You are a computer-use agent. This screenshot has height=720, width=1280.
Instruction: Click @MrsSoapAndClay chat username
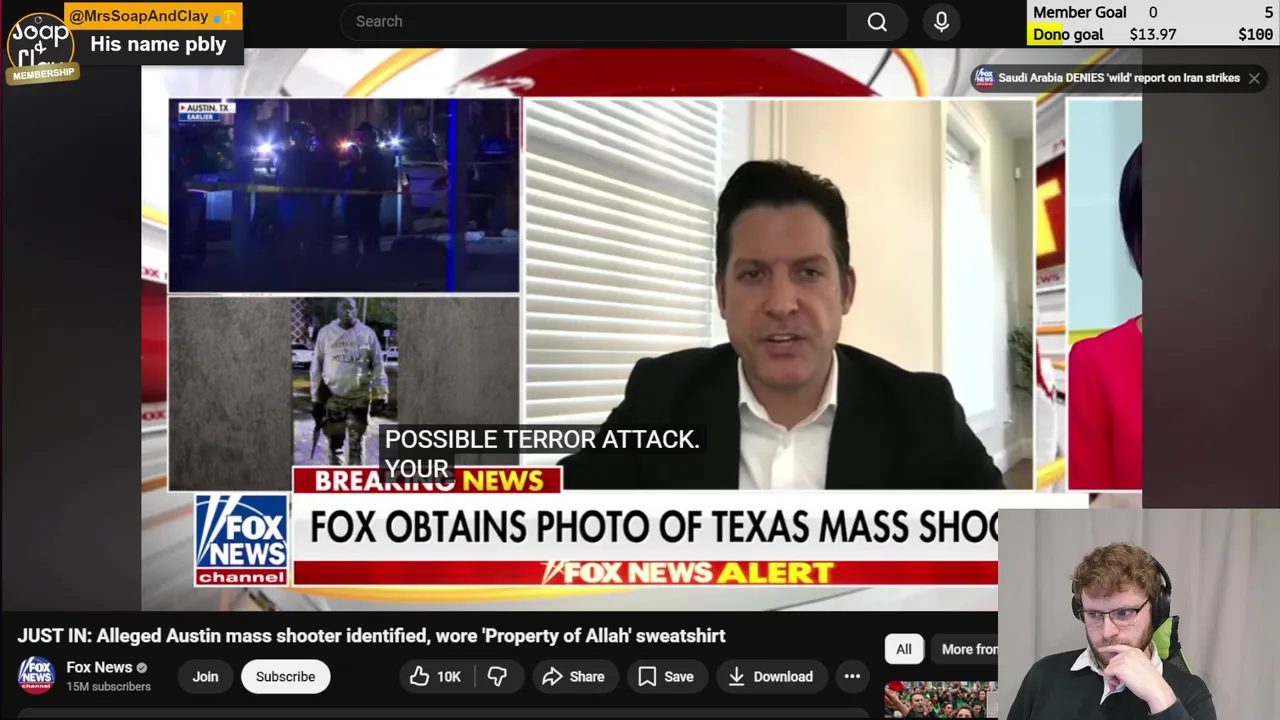pyautogui.click(x=138, y=16)
